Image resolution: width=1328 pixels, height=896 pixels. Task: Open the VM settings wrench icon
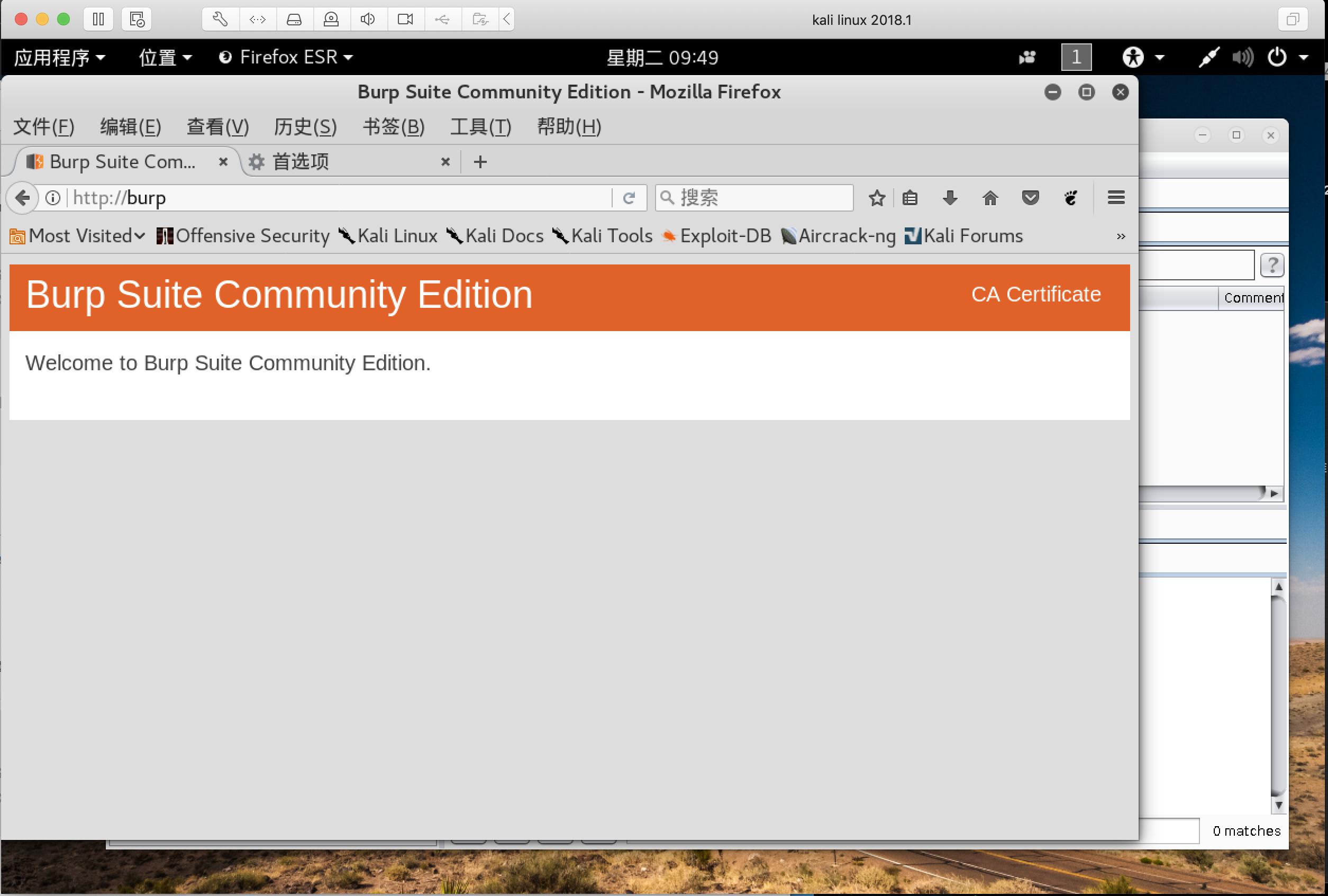[x=220, y=20]
